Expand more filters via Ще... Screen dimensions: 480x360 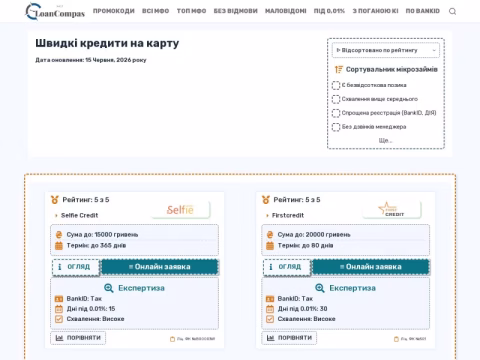pyautogui.click(x=386, y=140)
